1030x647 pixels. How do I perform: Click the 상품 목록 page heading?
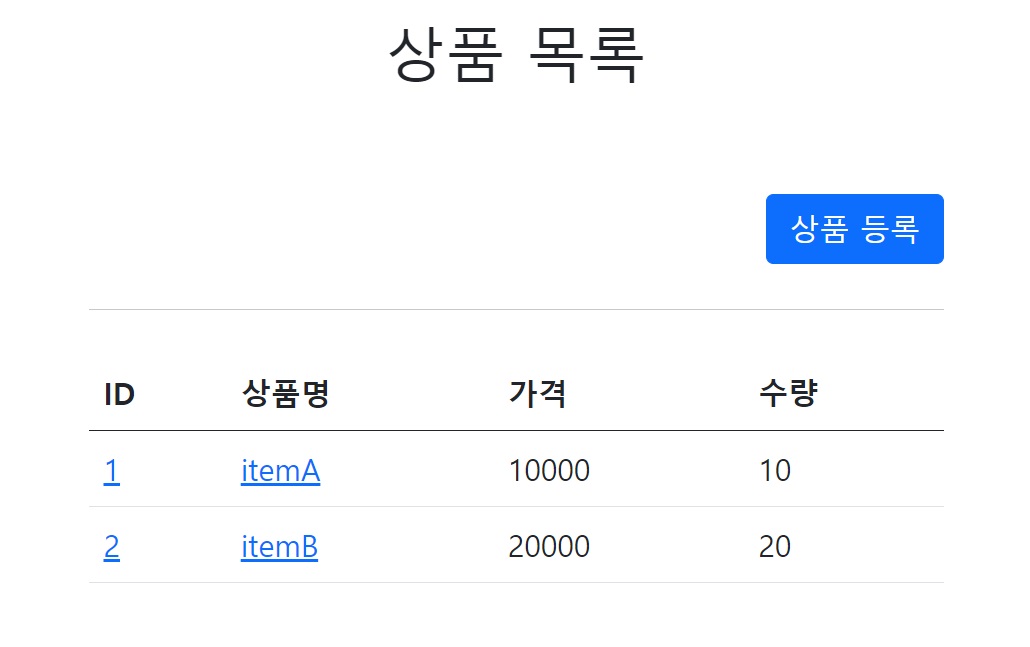(515, 55)
